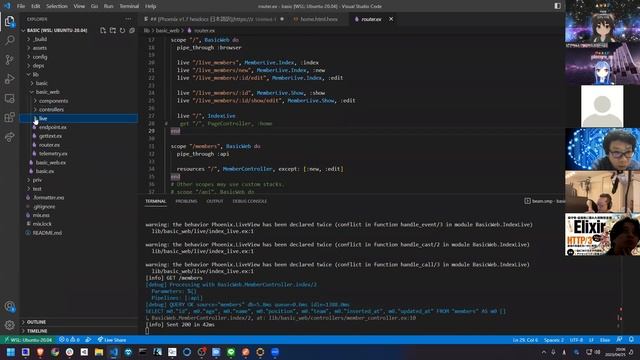This screenshot has height=360, width=640.
Task: Refresh the Explorer file tree
Action: point(122,31)
